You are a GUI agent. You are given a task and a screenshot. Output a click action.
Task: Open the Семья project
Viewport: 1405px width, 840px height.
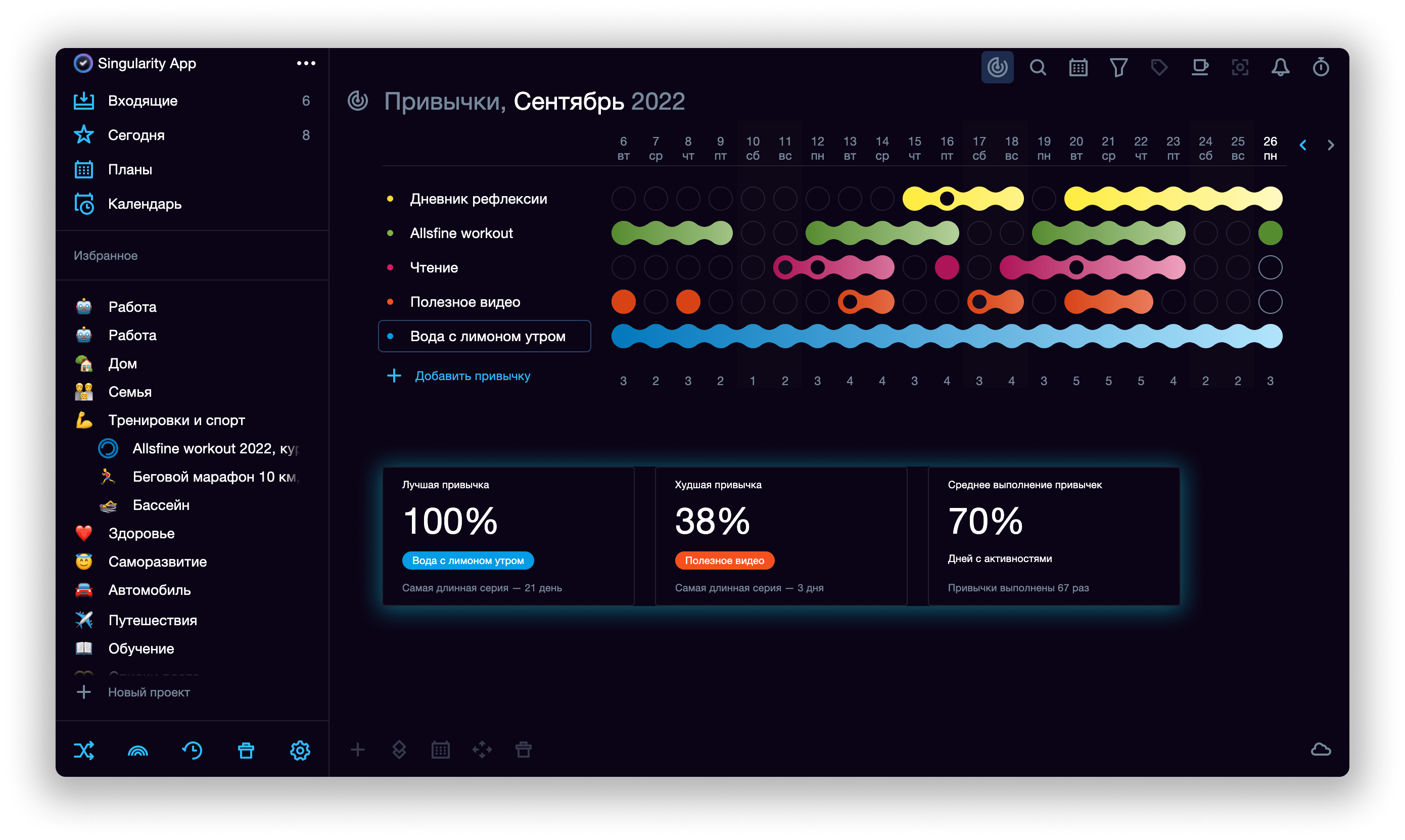pyautogui.click(x=193, y=392)
